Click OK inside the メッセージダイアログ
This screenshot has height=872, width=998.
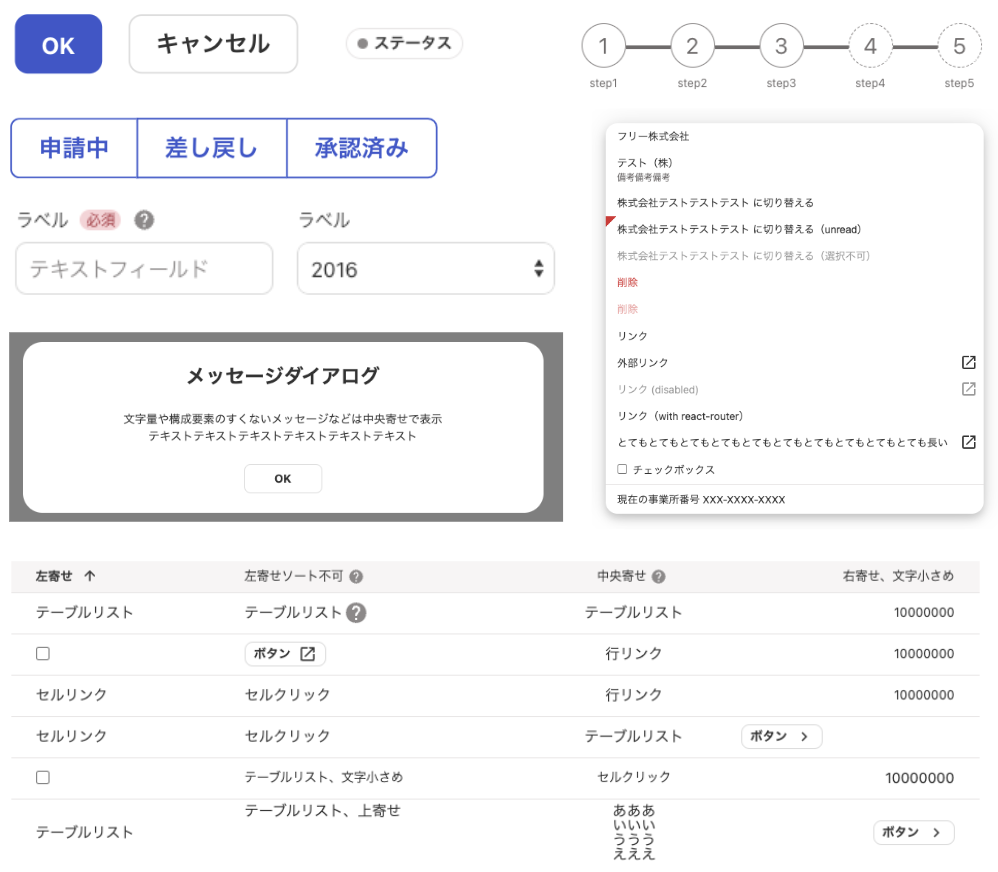282,478
